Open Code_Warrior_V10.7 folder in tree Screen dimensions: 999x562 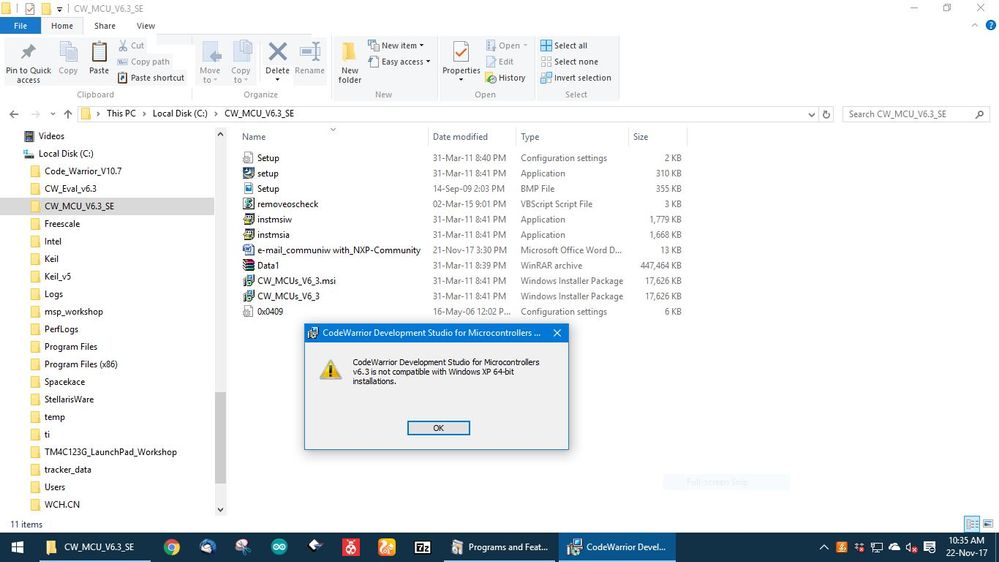click(x=82, y=171)
